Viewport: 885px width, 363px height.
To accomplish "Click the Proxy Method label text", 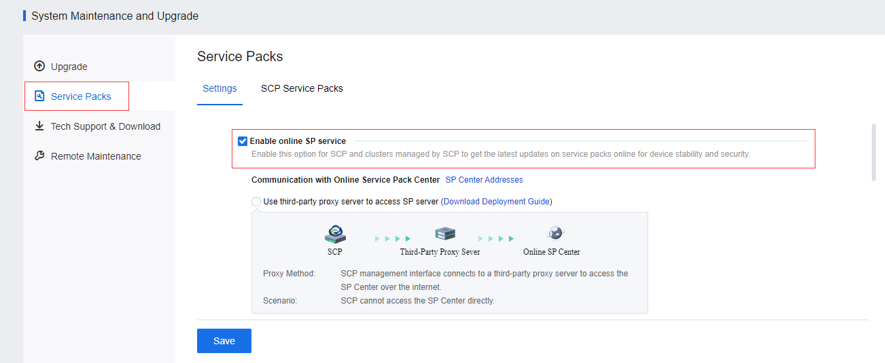I will click(289, 273).
